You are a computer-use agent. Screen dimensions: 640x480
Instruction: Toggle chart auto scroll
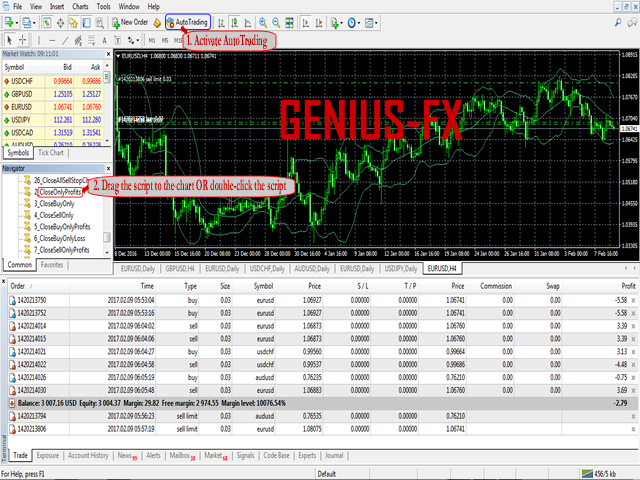305,23
